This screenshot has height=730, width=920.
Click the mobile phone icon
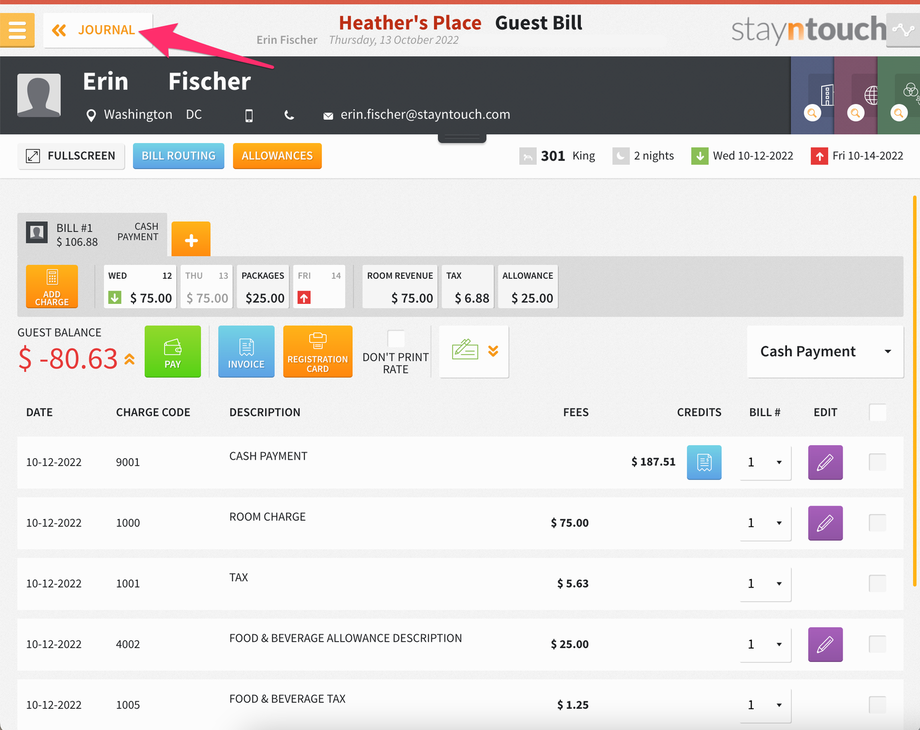(249, 116)
